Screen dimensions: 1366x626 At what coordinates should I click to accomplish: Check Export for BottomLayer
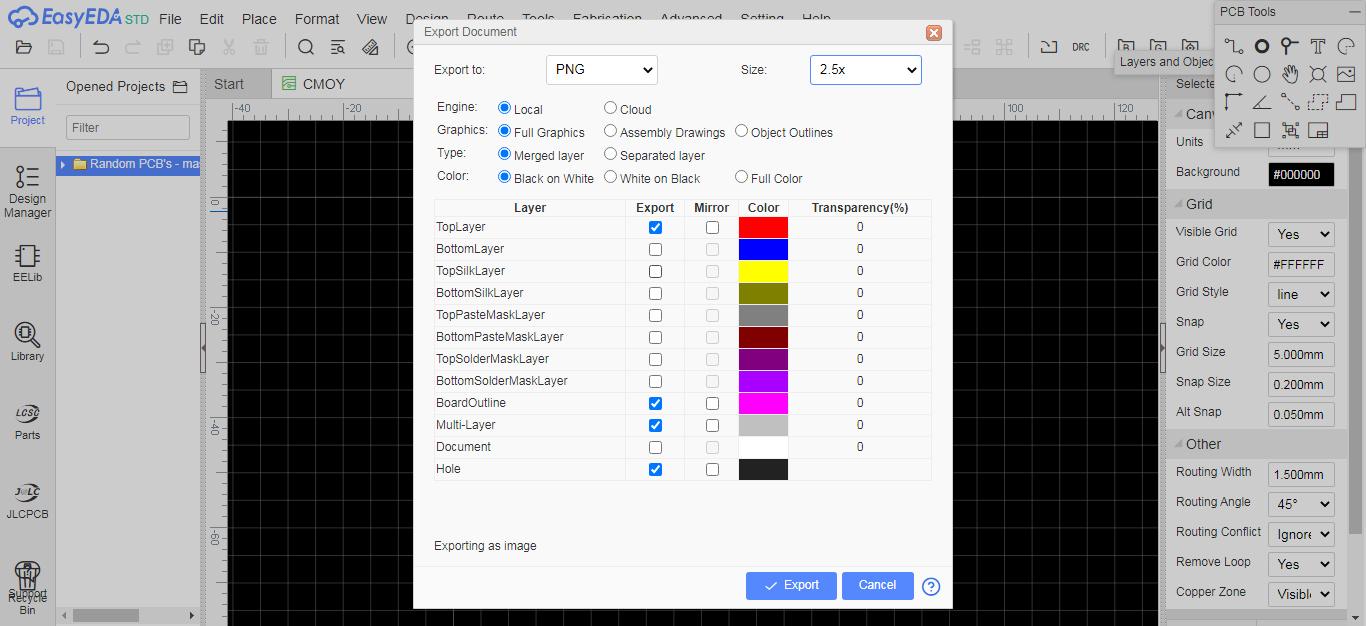(655, 249)
